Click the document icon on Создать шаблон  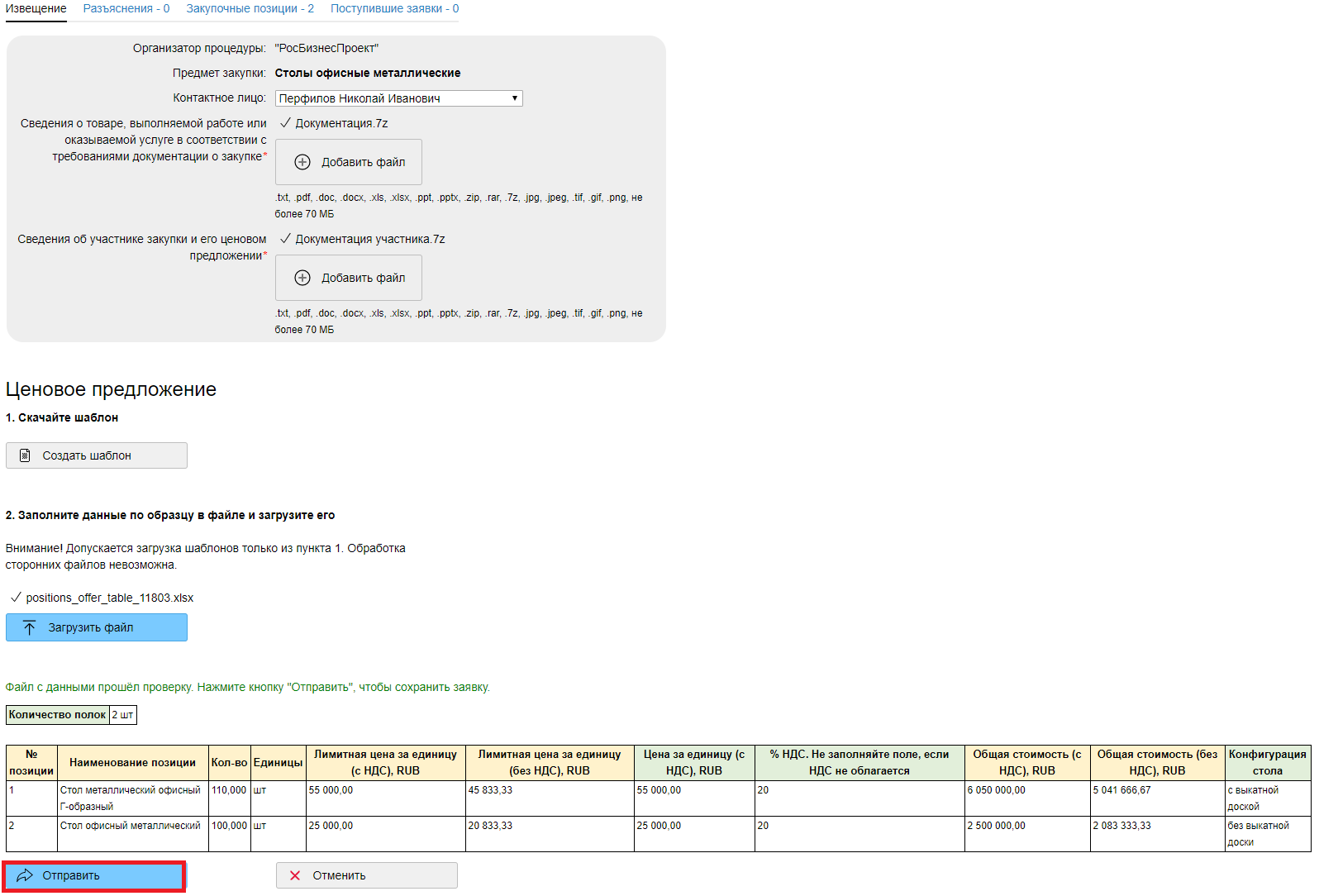pyautogui.click(x=25, y=455)
